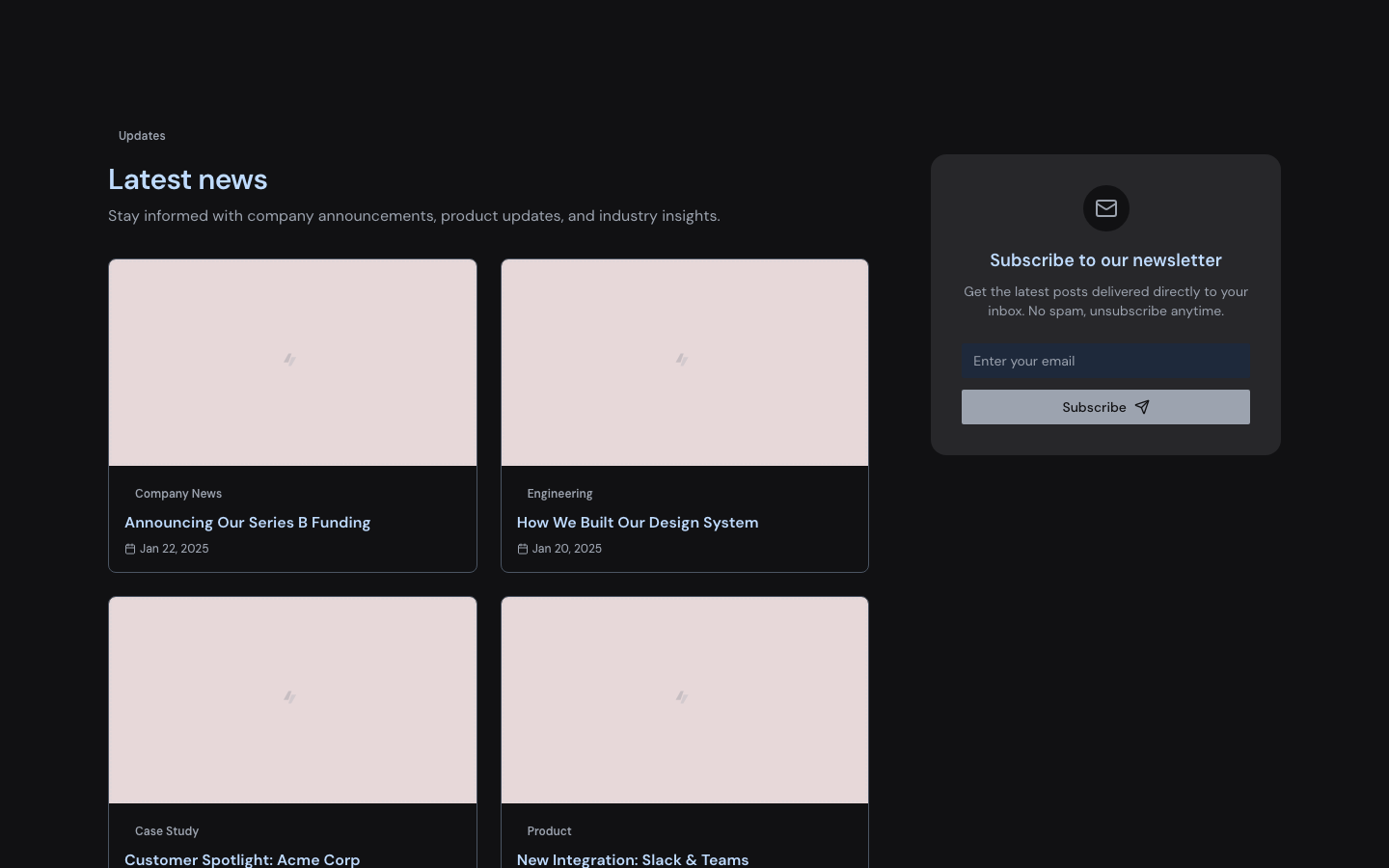This screenshot has height=868, width=1389.
Task: Click calendar icon beside Jan 20, 2025
Action: coord(523,549)
